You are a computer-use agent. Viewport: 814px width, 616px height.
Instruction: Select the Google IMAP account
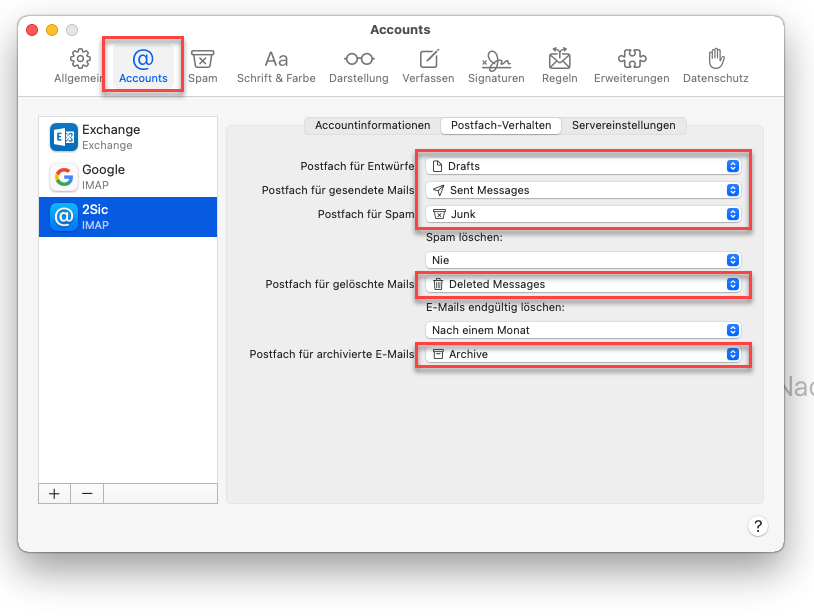128,177
